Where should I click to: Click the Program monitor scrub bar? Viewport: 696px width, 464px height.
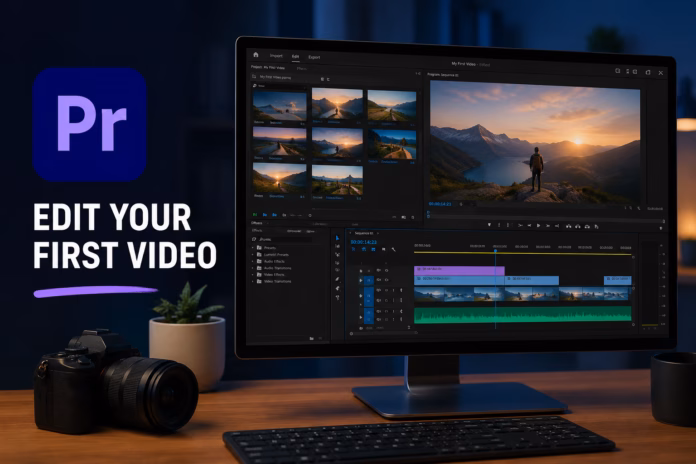tap(546, 217)
